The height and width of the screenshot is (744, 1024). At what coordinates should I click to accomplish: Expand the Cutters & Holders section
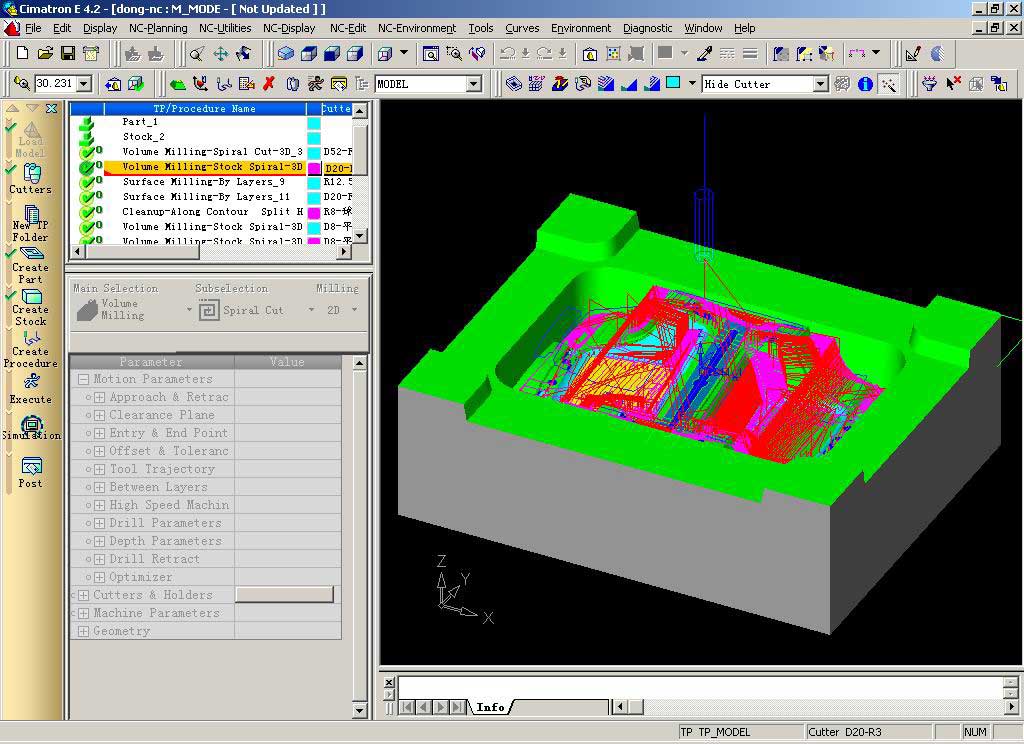[x=84, y=595]
